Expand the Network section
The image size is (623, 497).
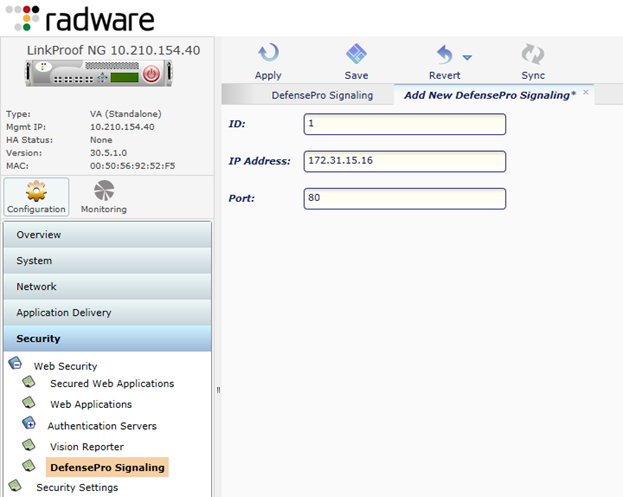107,286
